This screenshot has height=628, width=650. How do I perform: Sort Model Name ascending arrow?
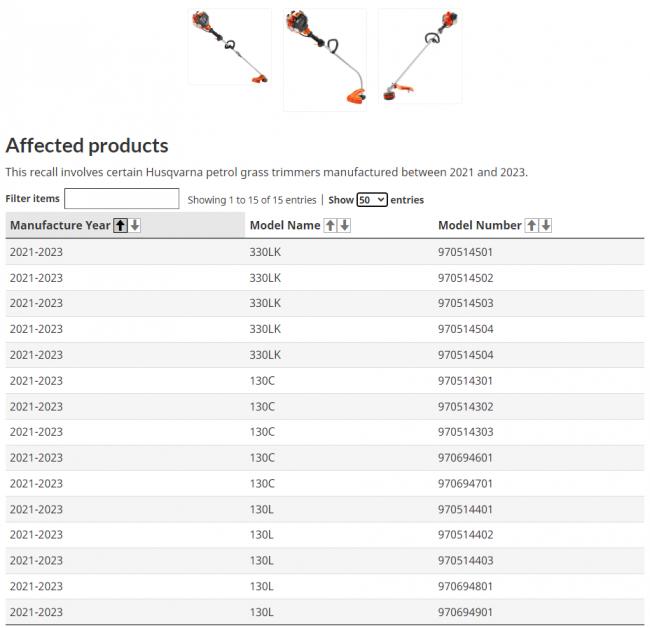(x=330, y=225)
